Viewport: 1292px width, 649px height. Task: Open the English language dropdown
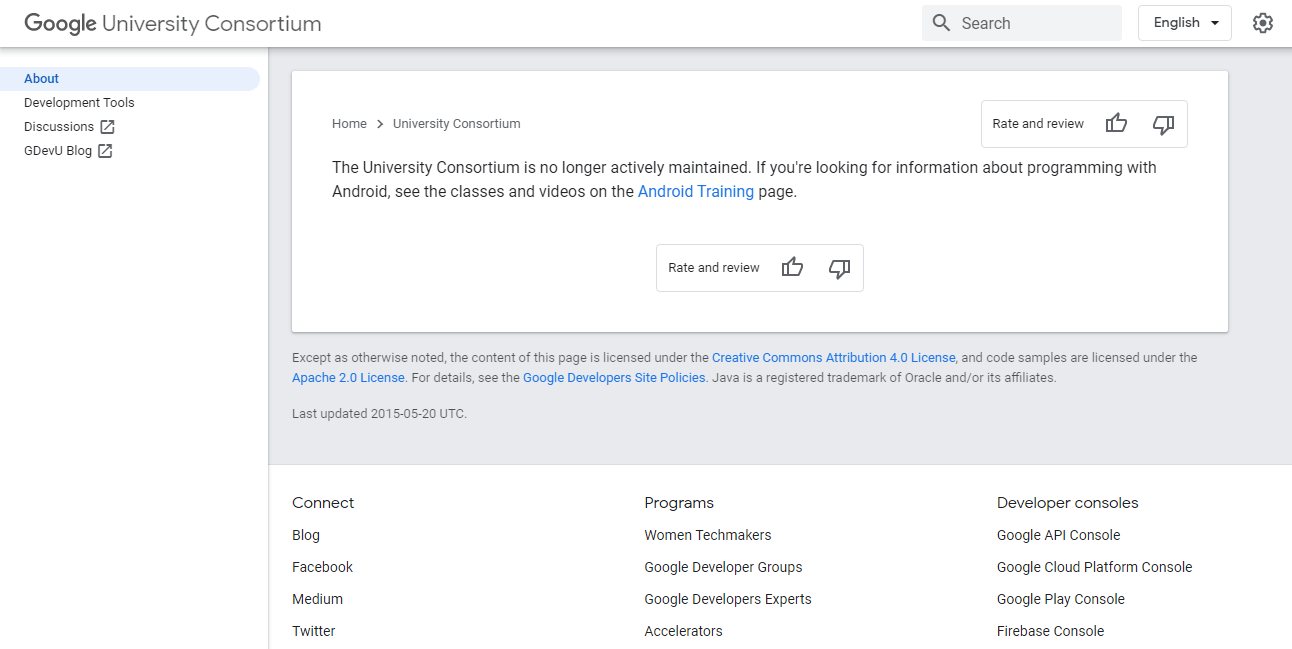point(1184,23)
